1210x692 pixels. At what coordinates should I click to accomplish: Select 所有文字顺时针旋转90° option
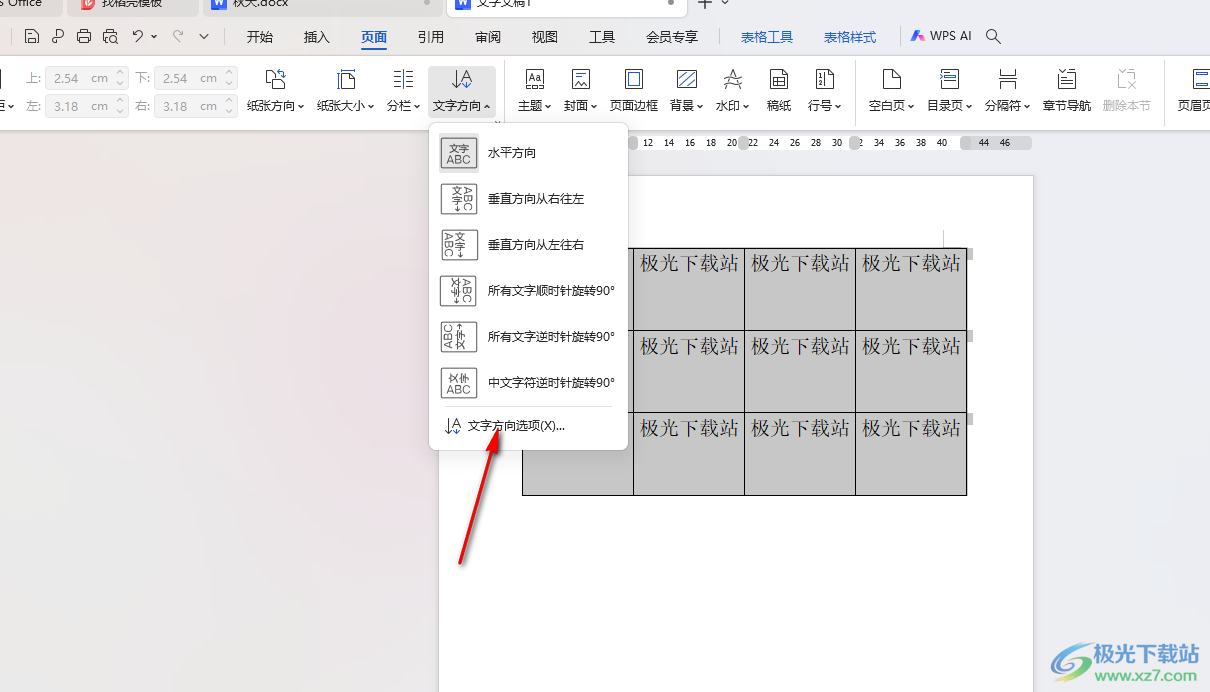pyautogui.click(x=528, y=291)
